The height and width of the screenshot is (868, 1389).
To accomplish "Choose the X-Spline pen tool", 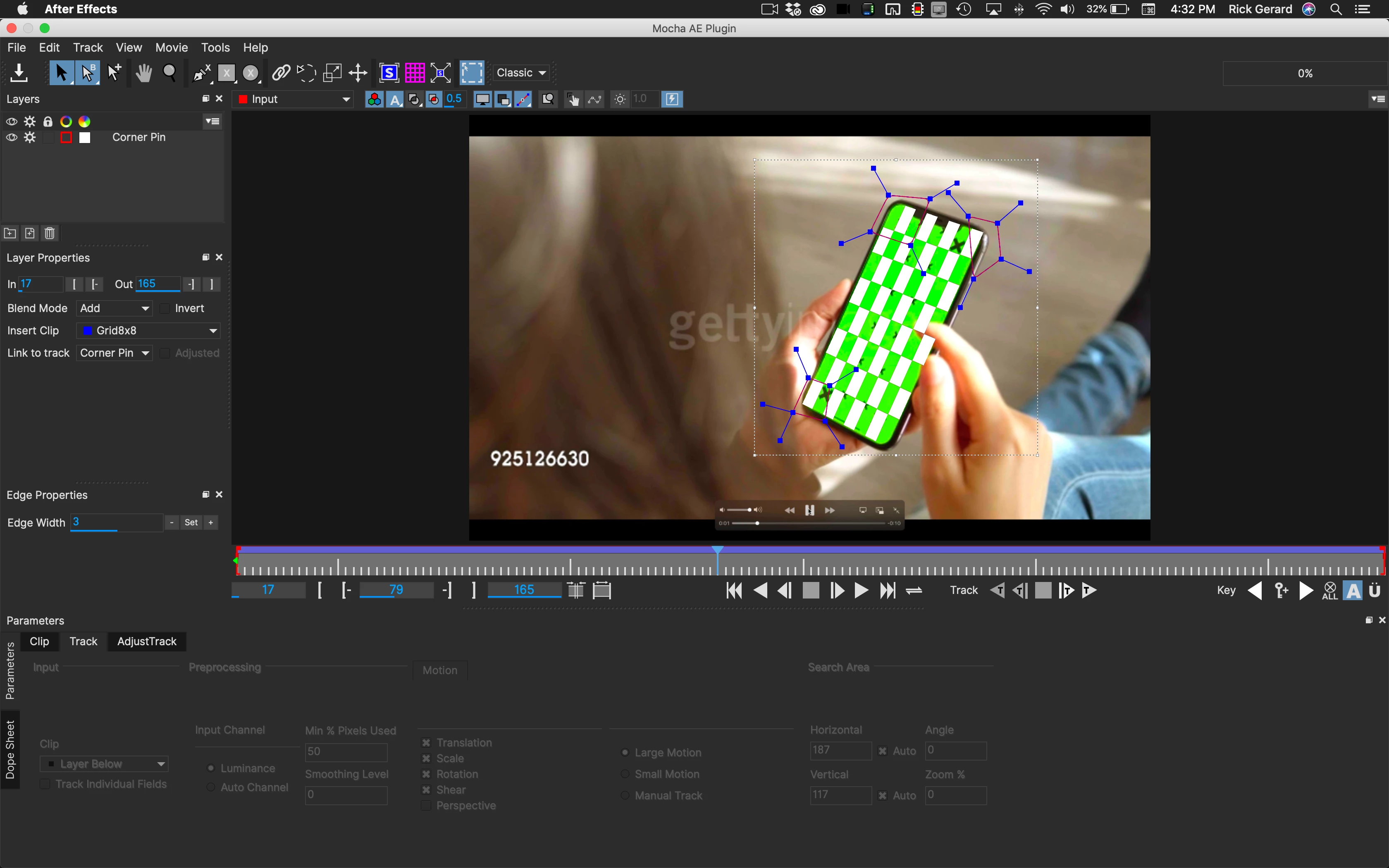I will point(201,73).
